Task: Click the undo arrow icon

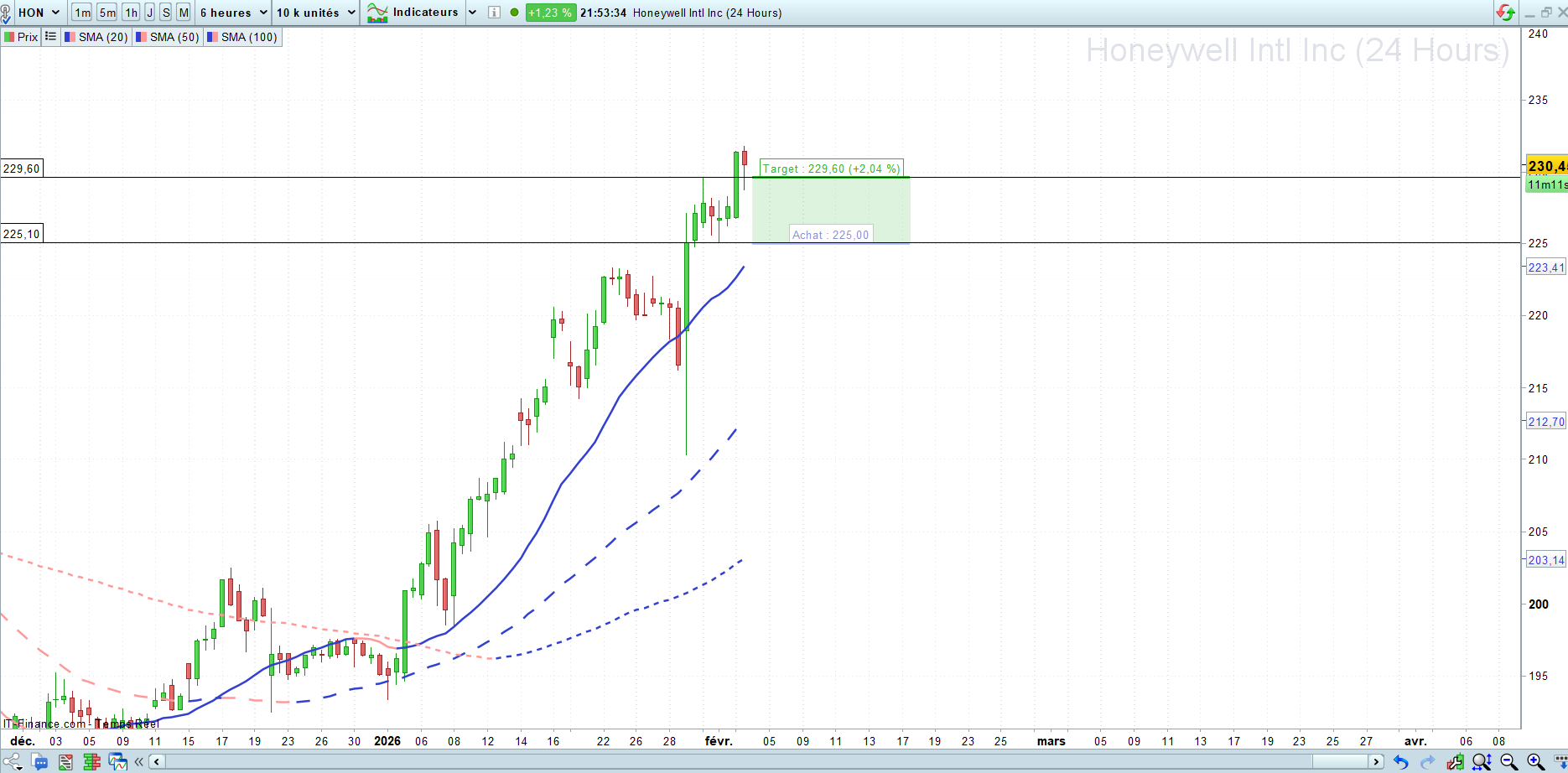Action: (1400, 761)
